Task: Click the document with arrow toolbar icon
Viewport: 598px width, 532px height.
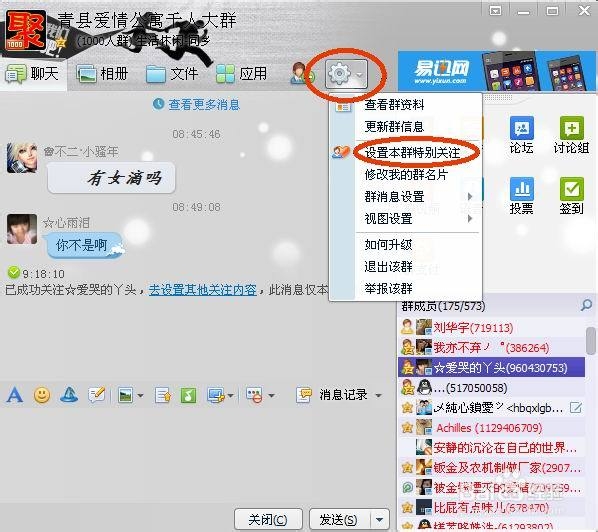Action: [163, 395]
